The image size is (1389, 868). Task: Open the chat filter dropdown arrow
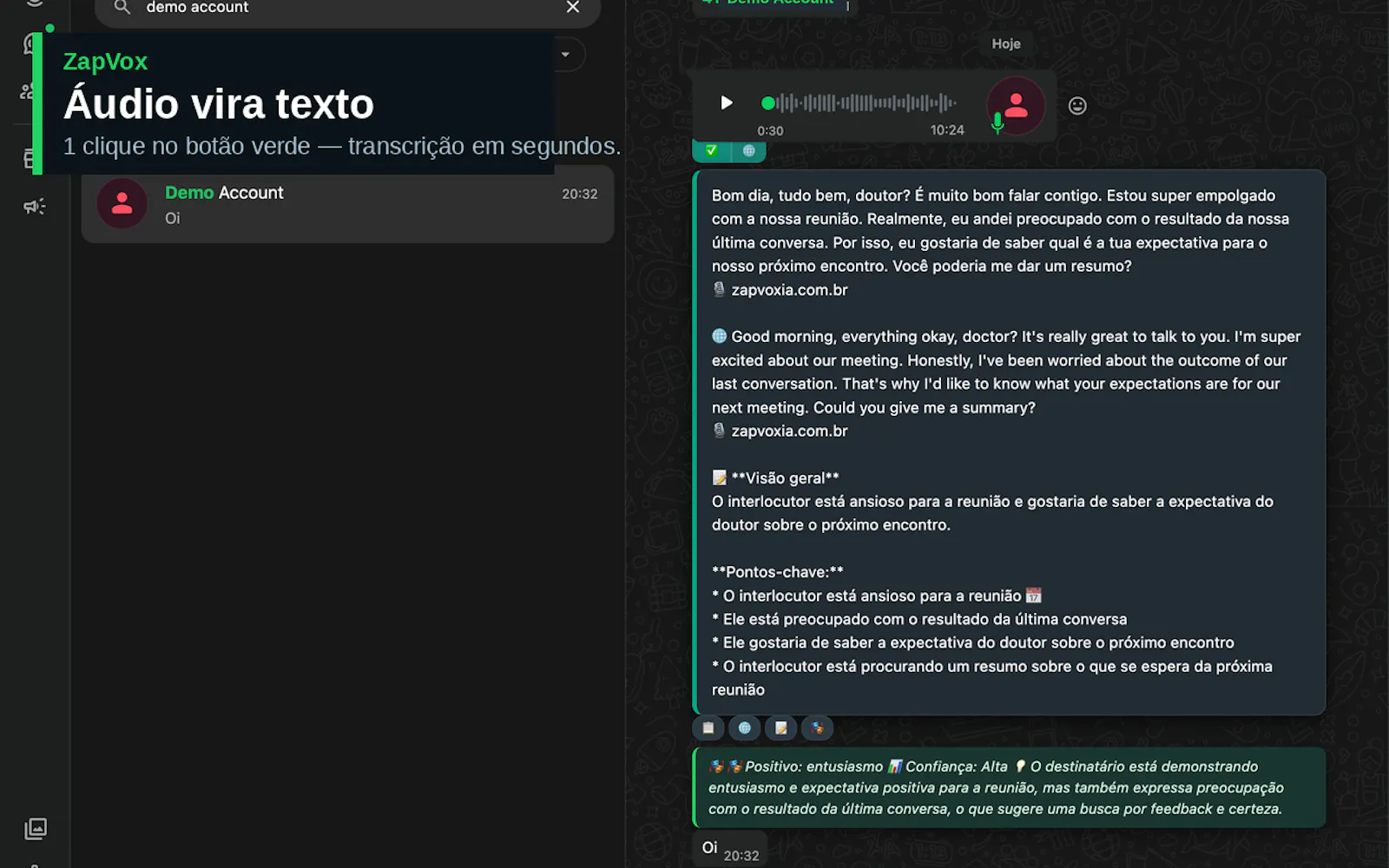click(x=565, y=55)
